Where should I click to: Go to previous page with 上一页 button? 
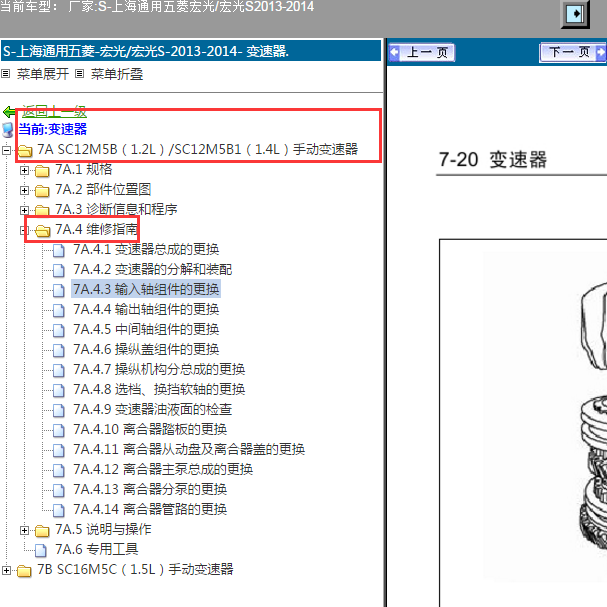(x=422, y=52)
